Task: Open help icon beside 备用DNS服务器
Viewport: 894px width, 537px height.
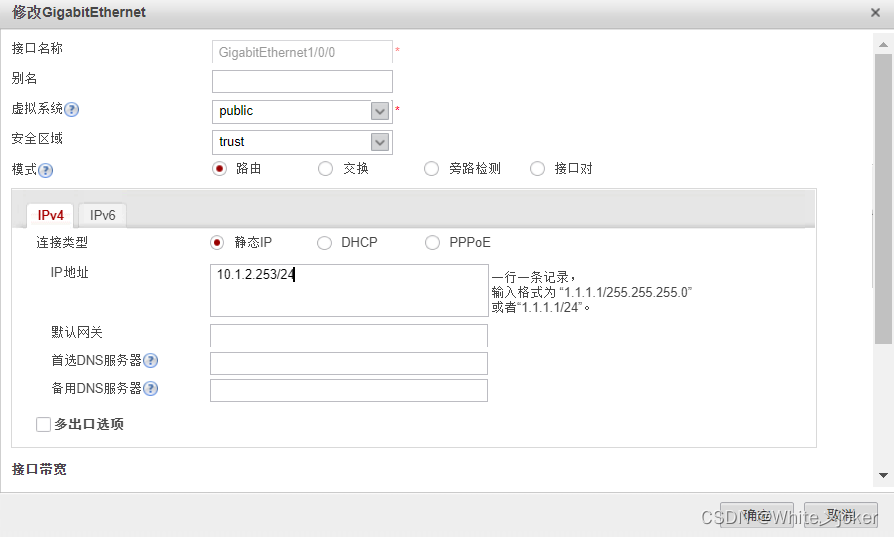Action: pyautogui.click(x=150, y=389)
